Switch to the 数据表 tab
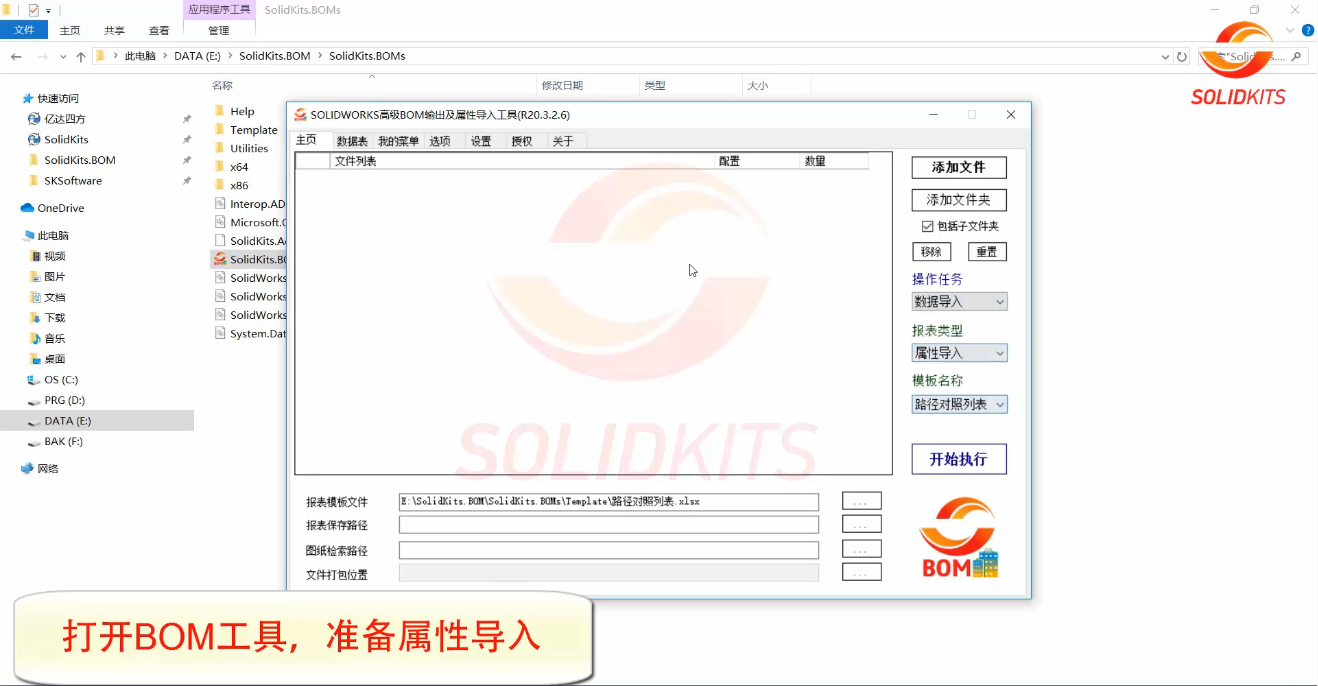Viewport: 1318px width, 686px height. (352, 141)
